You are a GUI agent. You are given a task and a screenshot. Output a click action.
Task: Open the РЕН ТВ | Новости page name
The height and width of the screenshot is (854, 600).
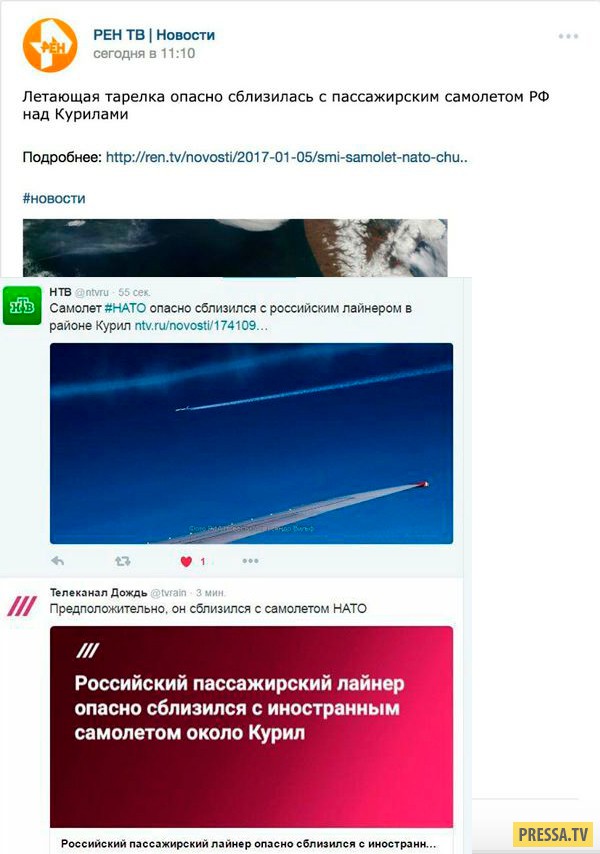154,35
